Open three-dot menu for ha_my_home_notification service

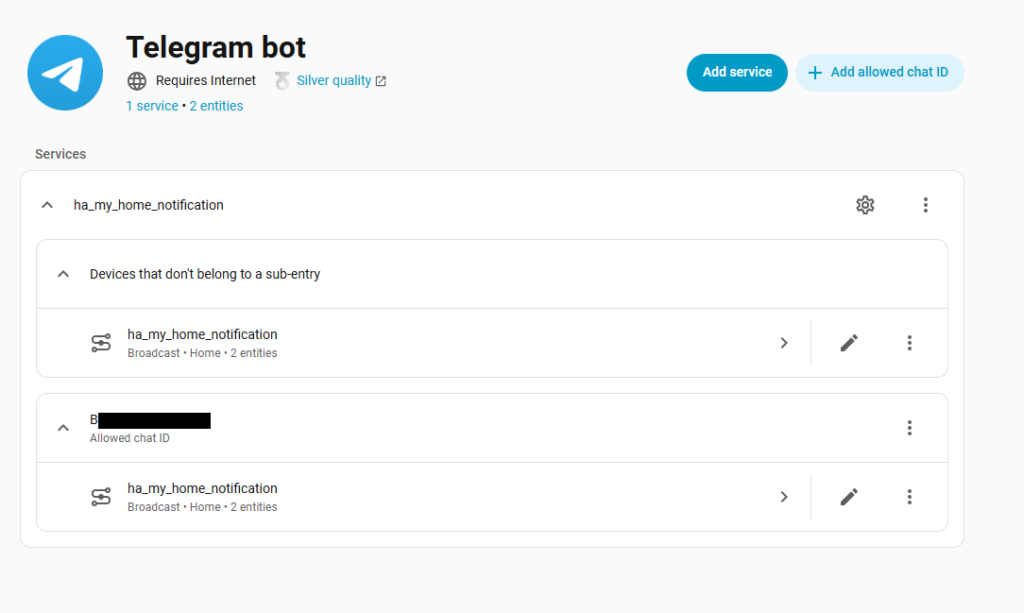coord(925,205)
